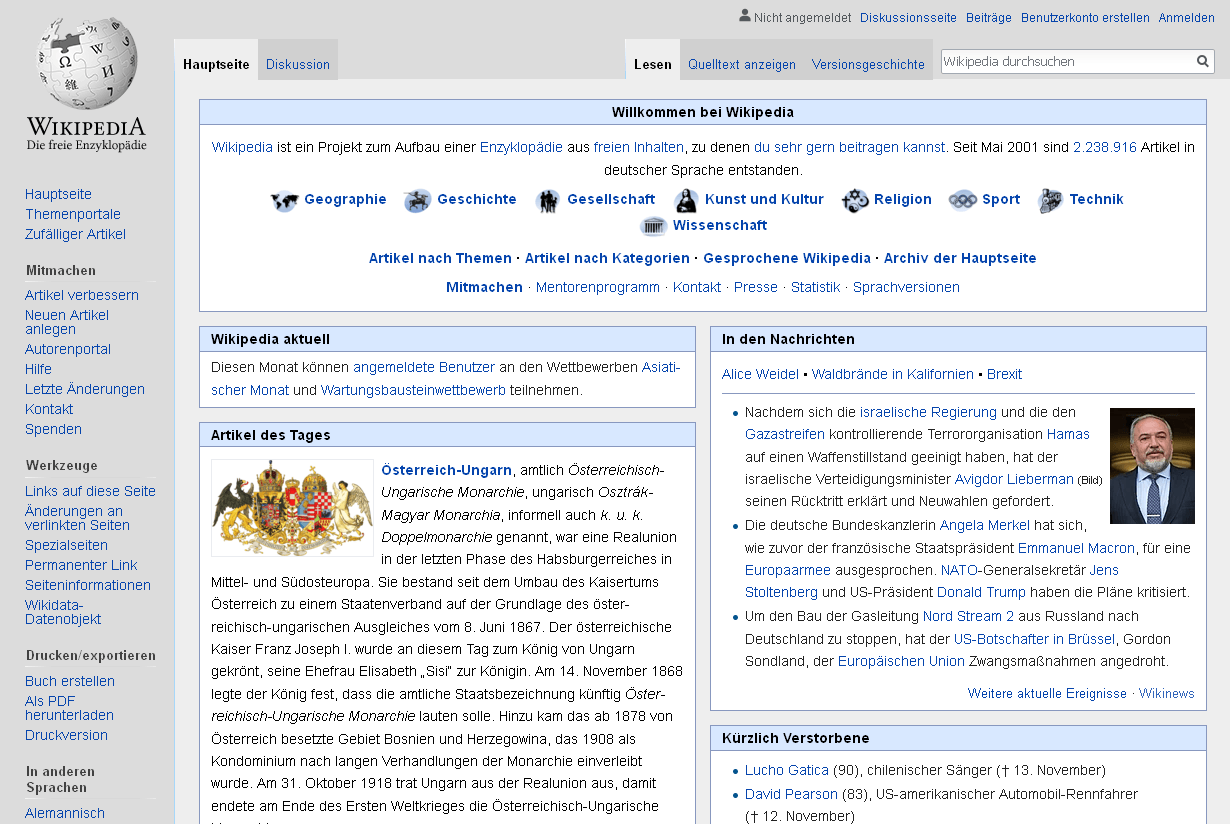Open Waldbrände in Kalifornien link

893,374
